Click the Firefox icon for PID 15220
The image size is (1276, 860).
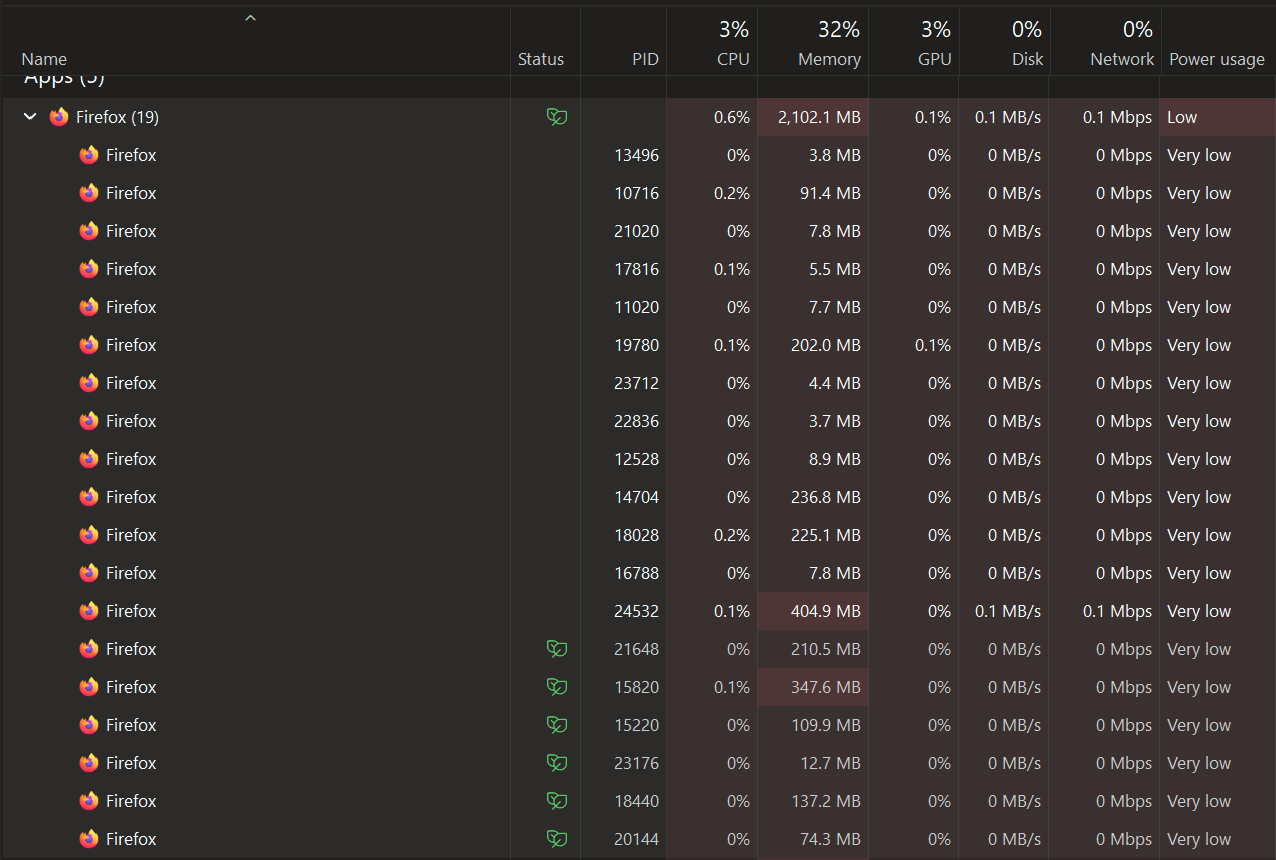(x=89, y=725)
